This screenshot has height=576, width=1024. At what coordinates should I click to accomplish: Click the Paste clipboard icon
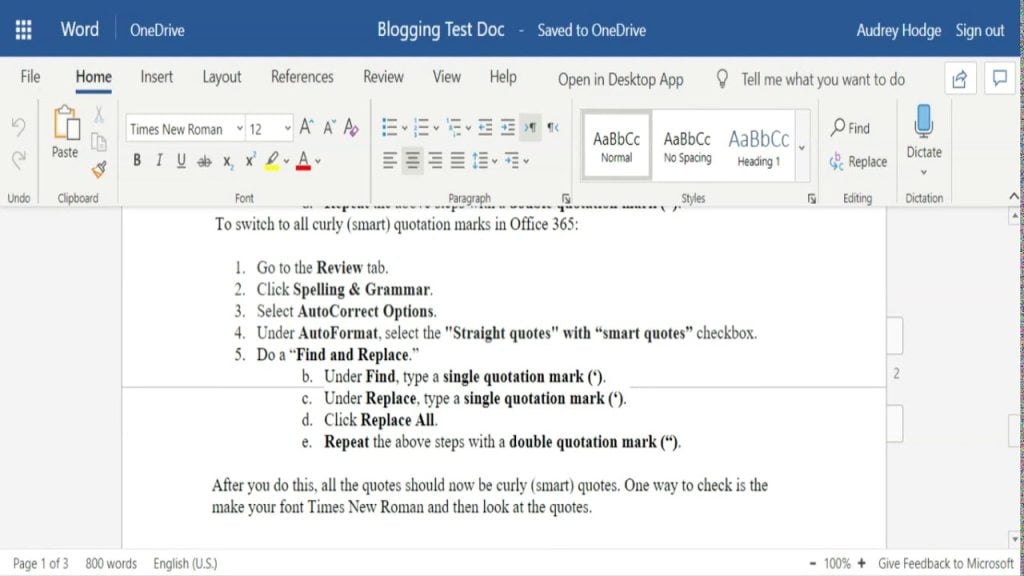click(65, 123)
